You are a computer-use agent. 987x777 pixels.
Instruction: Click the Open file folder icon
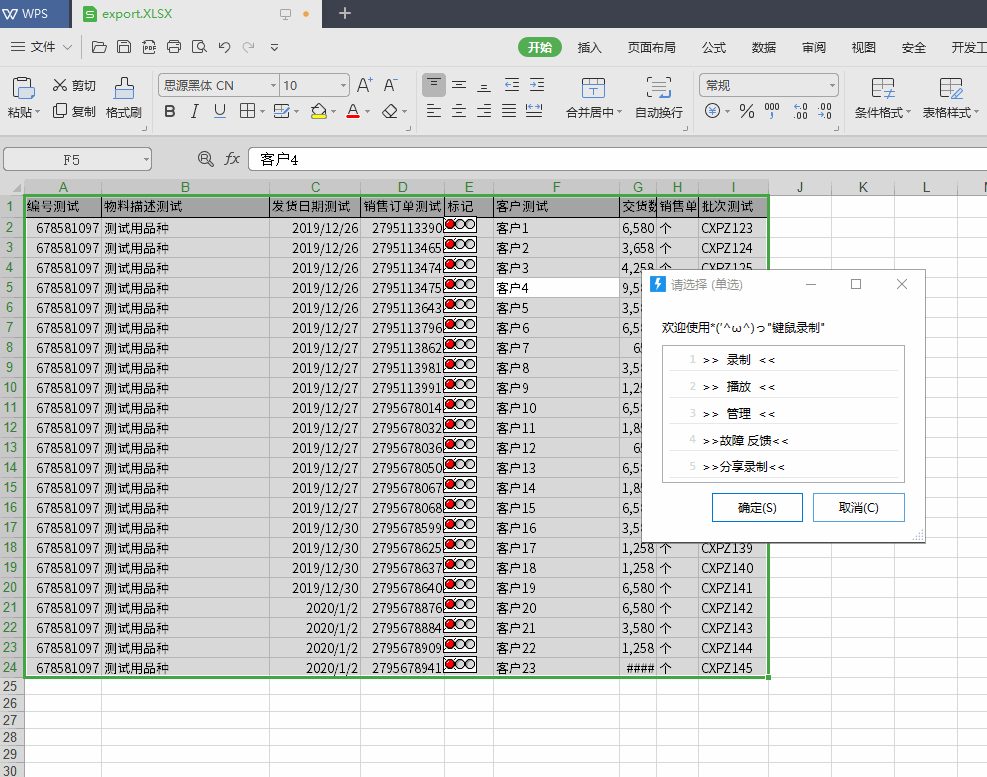click(x=99, y=47)
